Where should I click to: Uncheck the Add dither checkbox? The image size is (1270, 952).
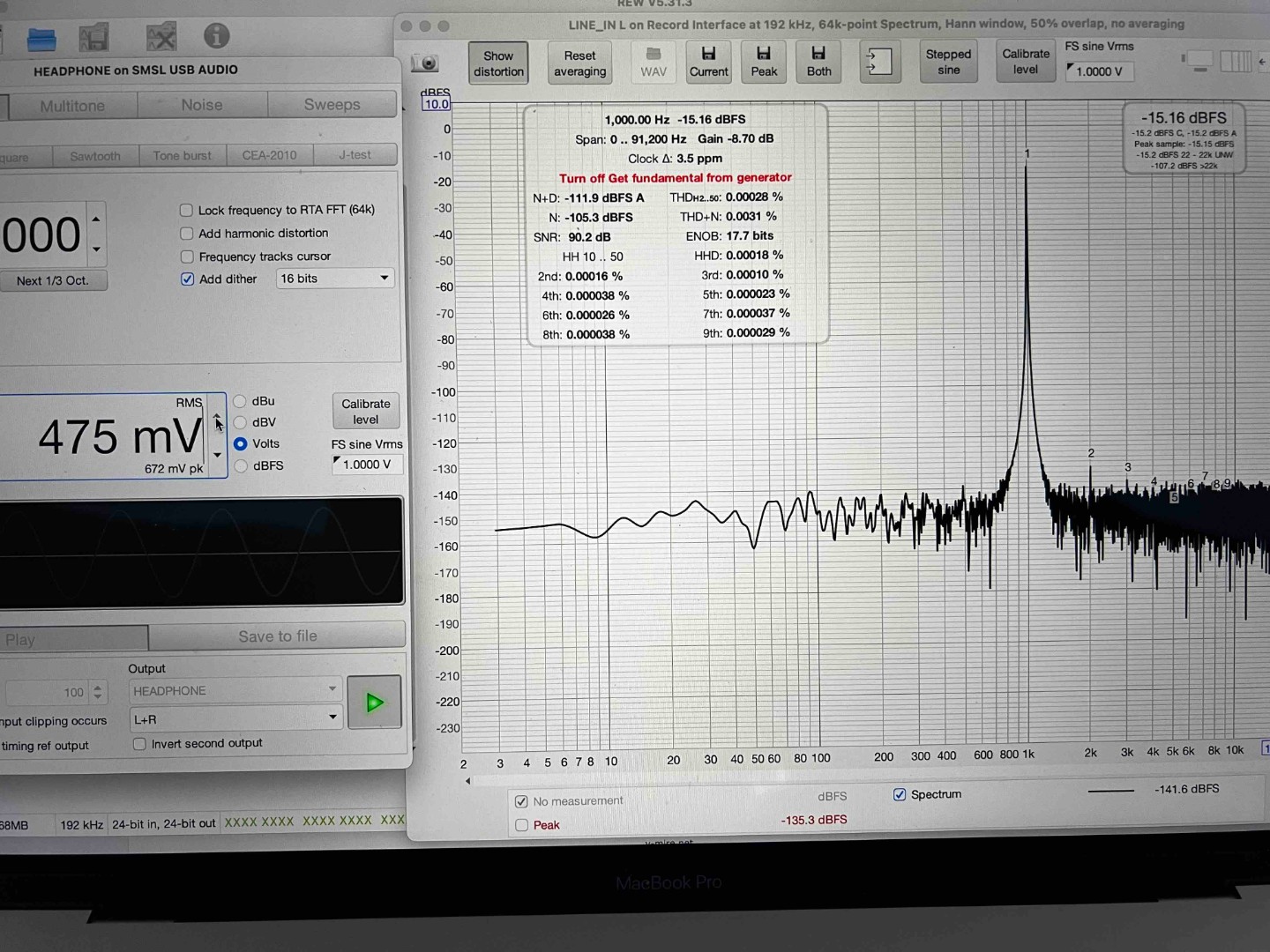click(x=187, y=279)
